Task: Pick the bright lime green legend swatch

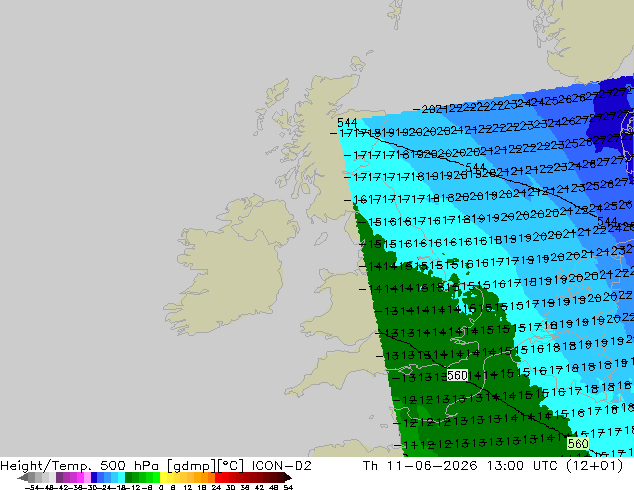Action: 156,477
